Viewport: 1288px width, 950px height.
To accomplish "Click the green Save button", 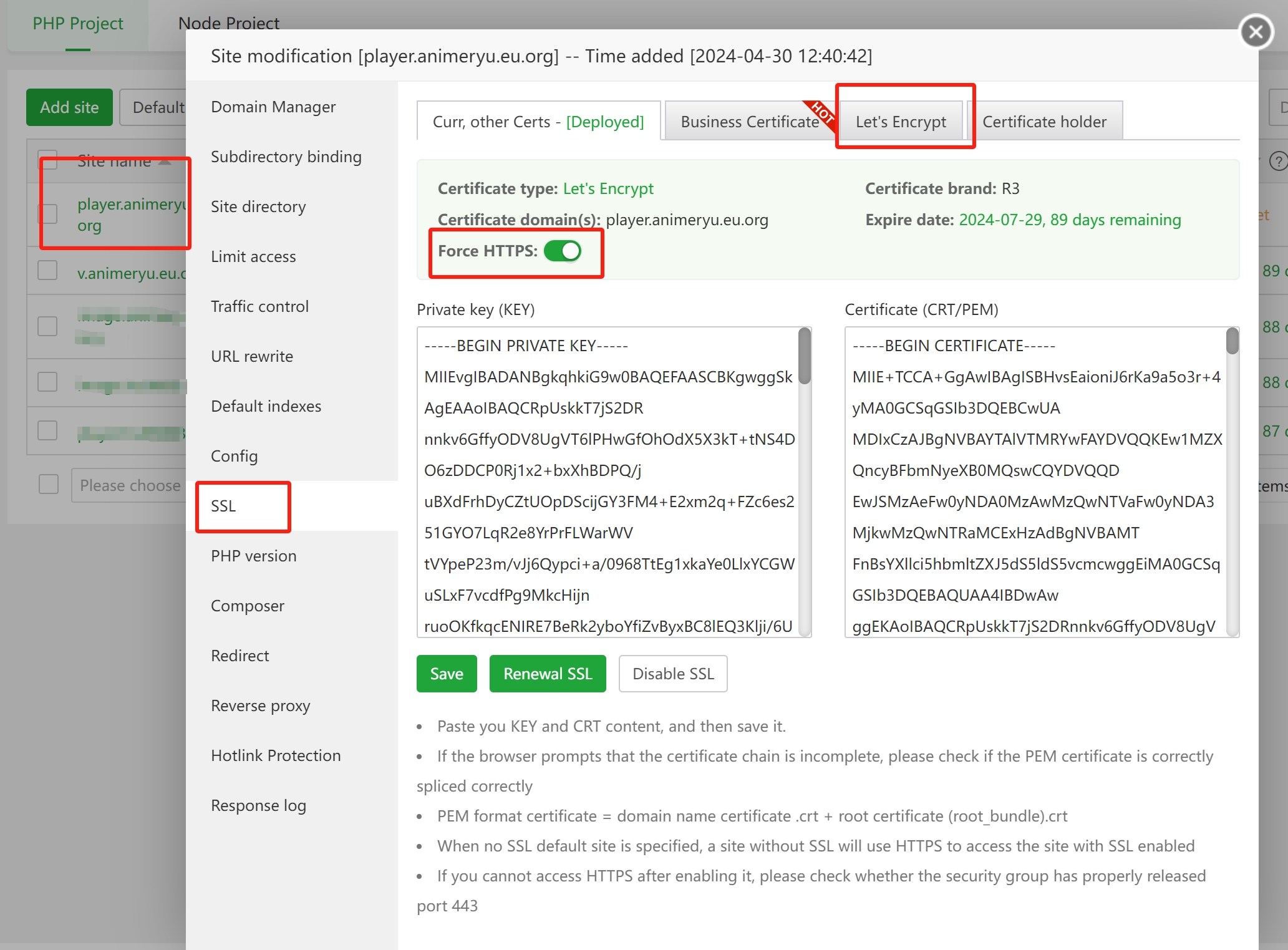I will click(447, 674).
